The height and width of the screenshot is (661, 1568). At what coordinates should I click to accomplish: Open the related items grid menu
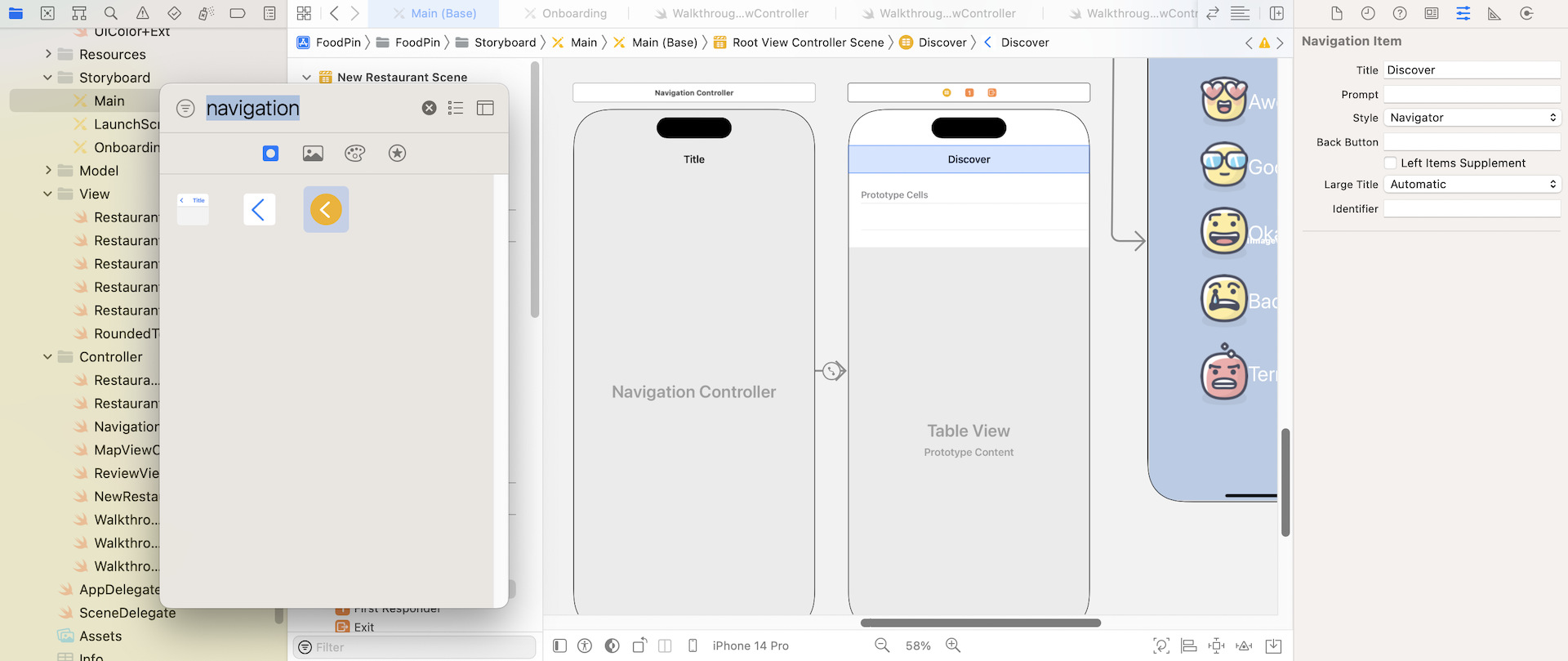[x=304, y=13]
